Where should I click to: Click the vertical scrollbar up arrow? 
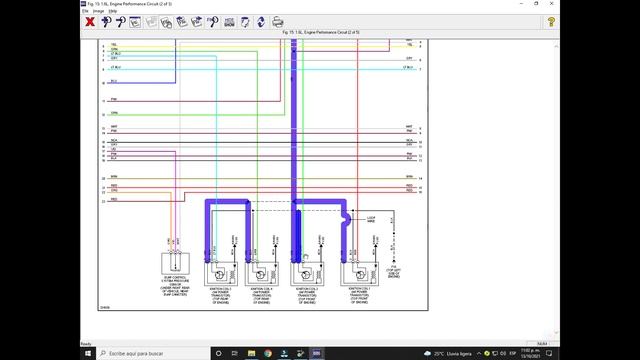coord(556,47)
